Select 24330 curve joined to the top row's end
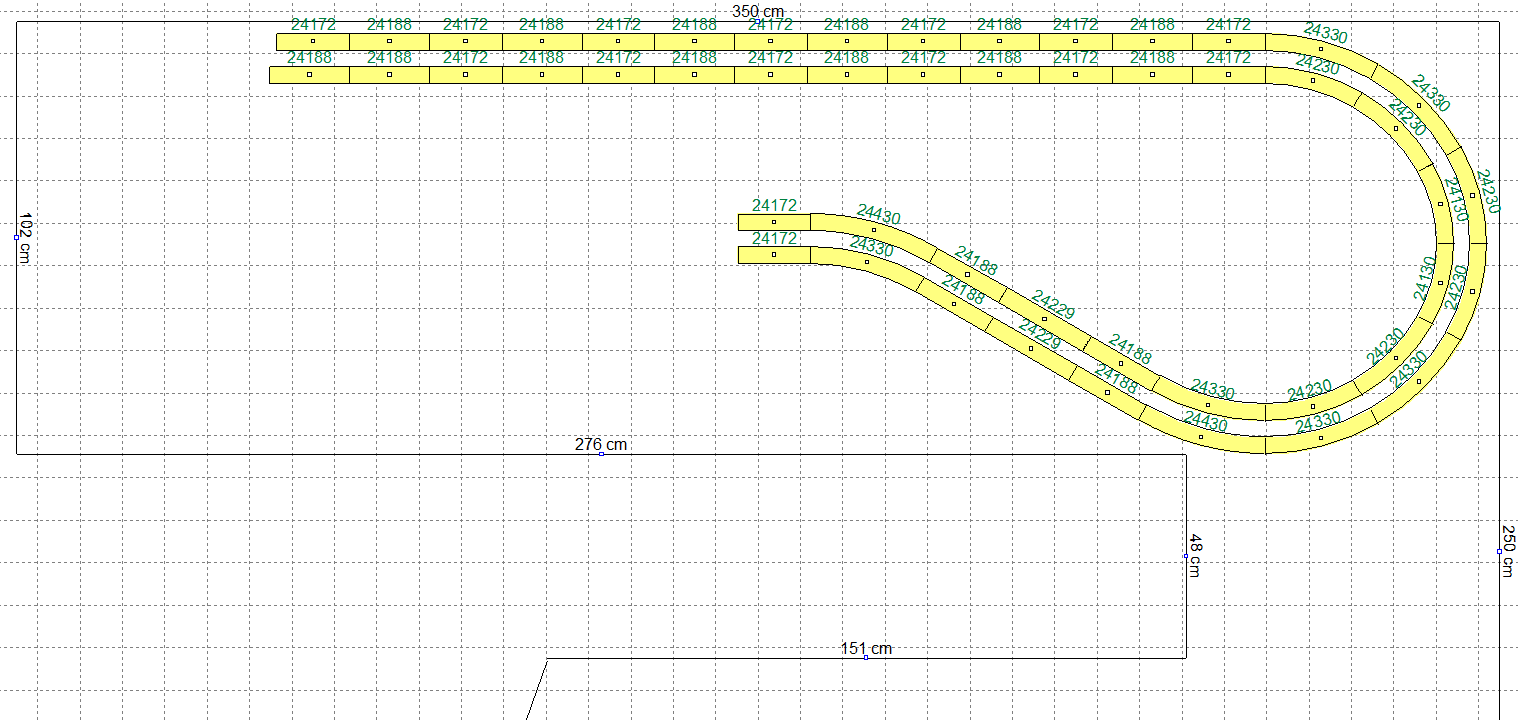The image size is (1518, 720). coord(1320,48)
